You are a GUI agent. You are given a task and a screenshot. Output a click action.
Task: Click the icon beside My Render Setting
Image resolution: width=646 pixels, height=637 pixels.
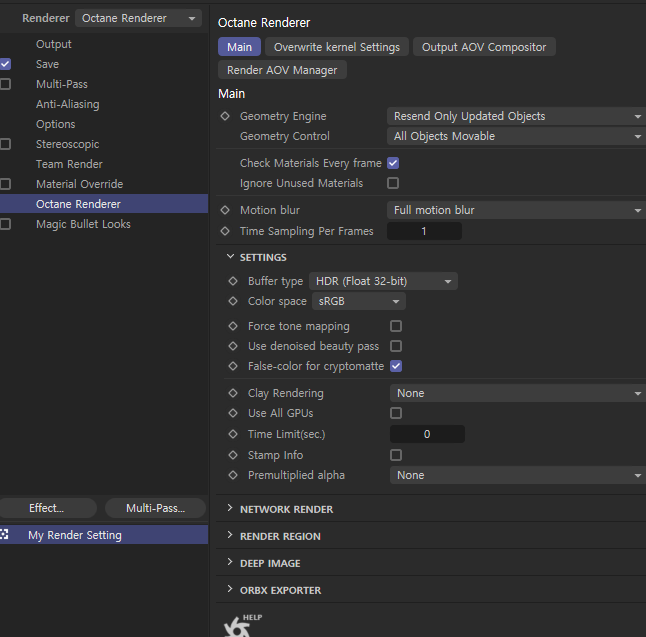pyautogui.click(x=4, y=535)
